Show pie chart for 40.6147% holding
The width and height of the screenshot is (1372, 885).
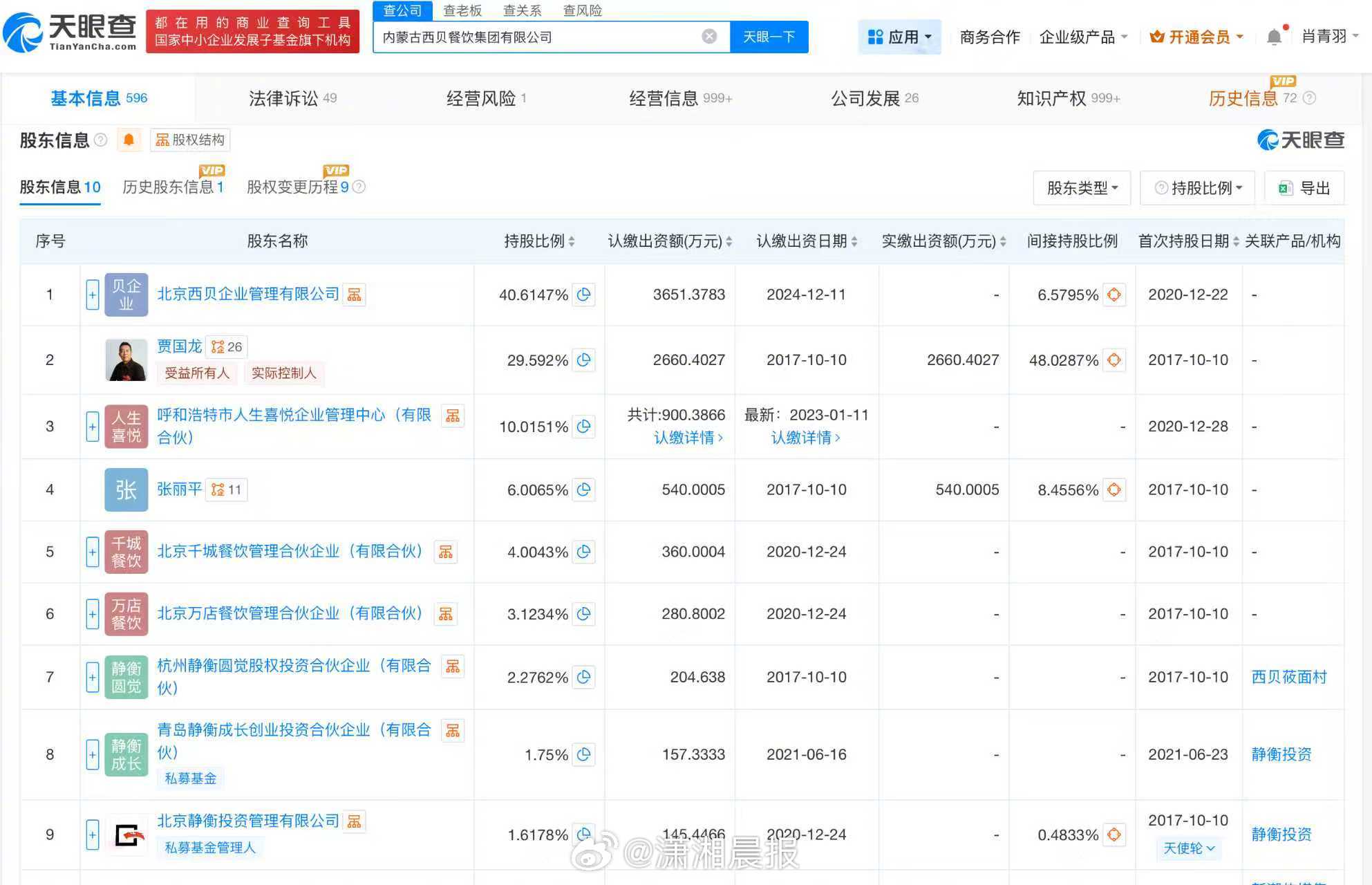584,295
